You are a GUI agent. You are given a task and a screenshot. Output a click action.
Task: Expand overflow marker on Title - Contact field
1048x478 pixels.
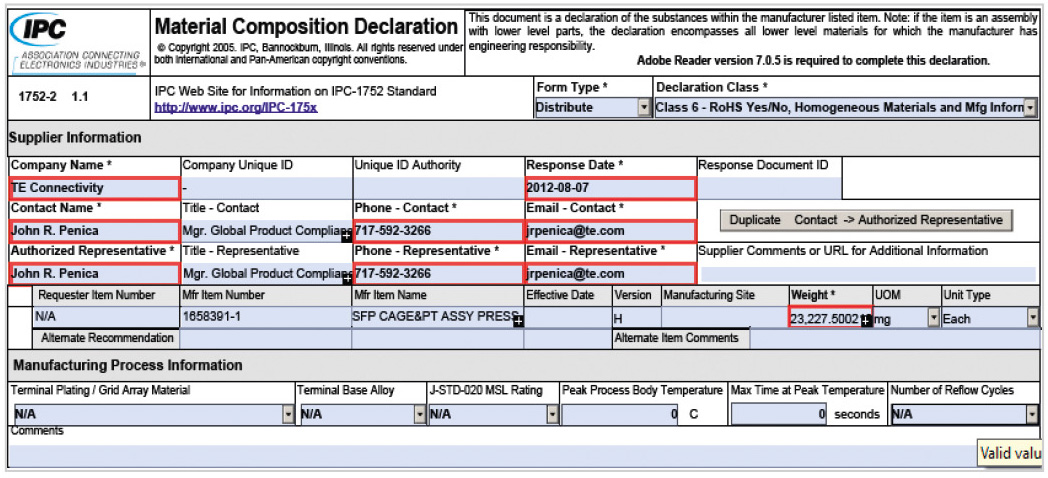point(347,236)
